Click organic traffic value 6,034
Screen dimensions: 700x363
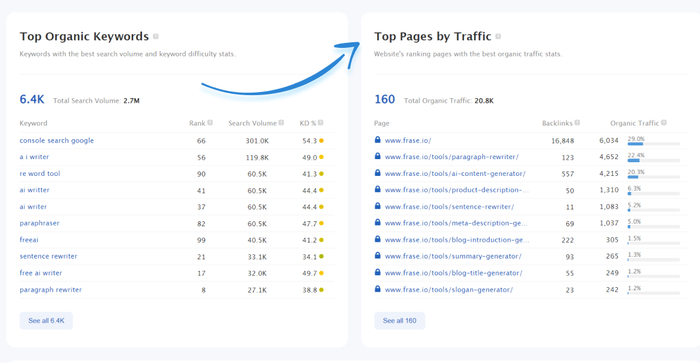click(609, 141)
